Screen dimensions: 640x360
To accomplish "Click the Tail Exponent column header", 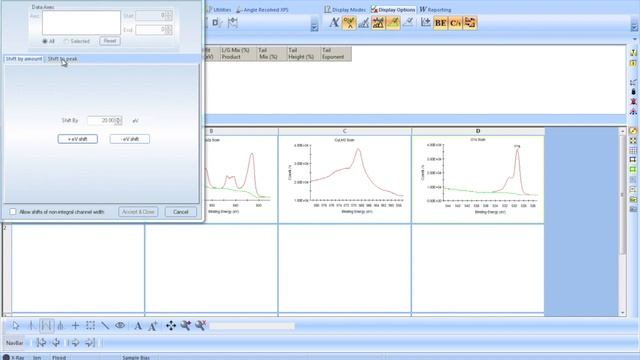I will (x=336, y=53).
